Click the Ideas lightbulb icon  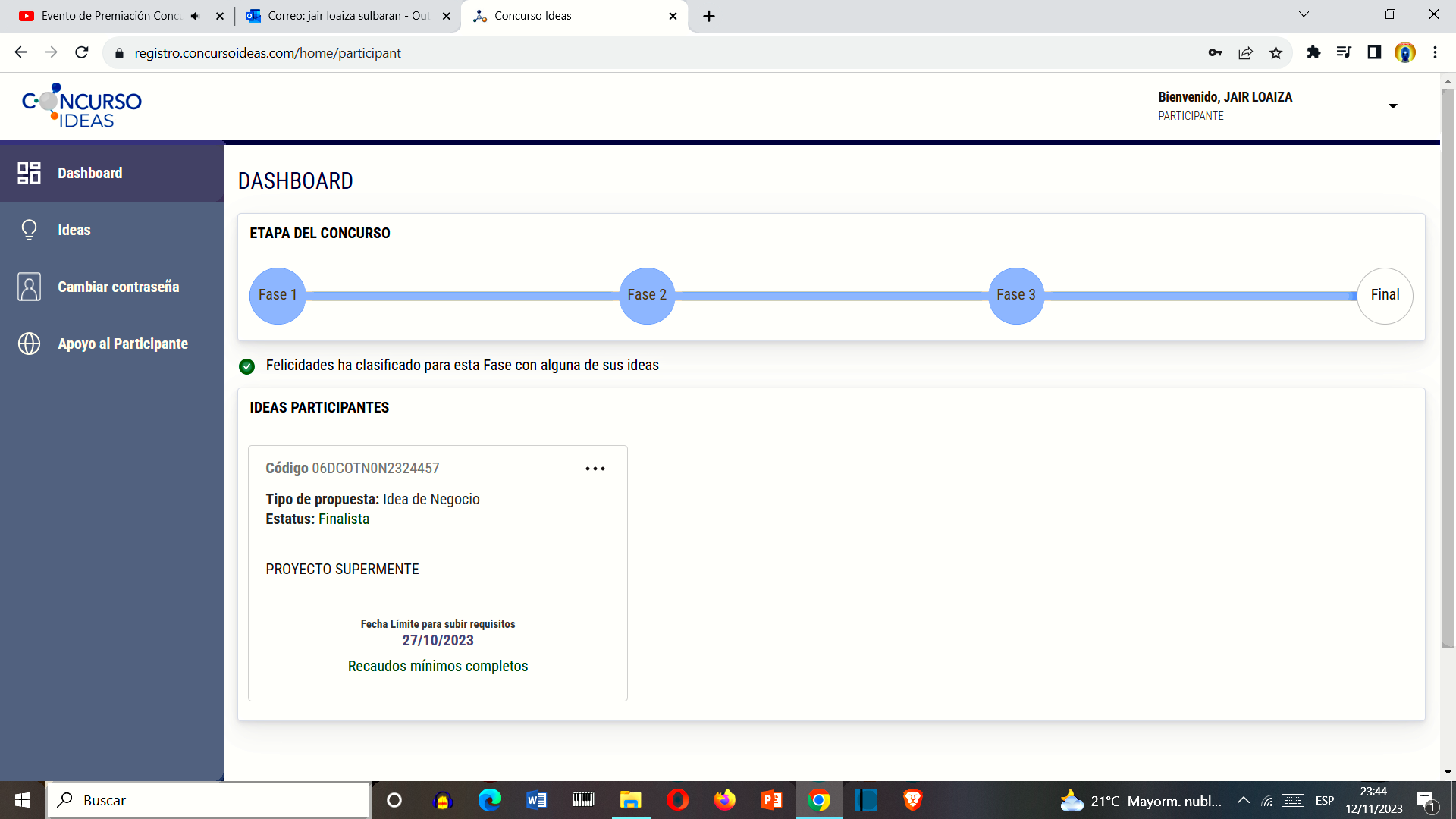tap(29, 230)
